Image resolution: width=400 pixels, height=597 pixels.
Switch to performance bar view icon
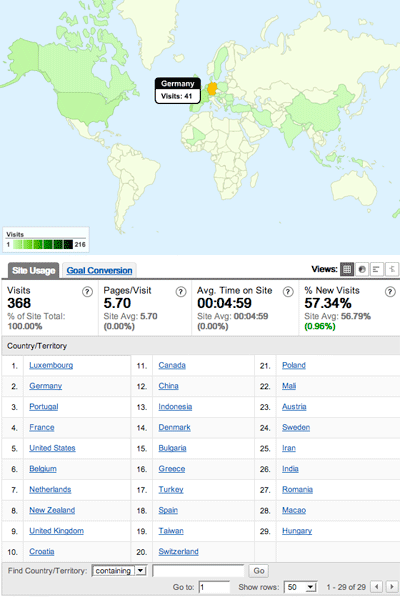[377, 269]
